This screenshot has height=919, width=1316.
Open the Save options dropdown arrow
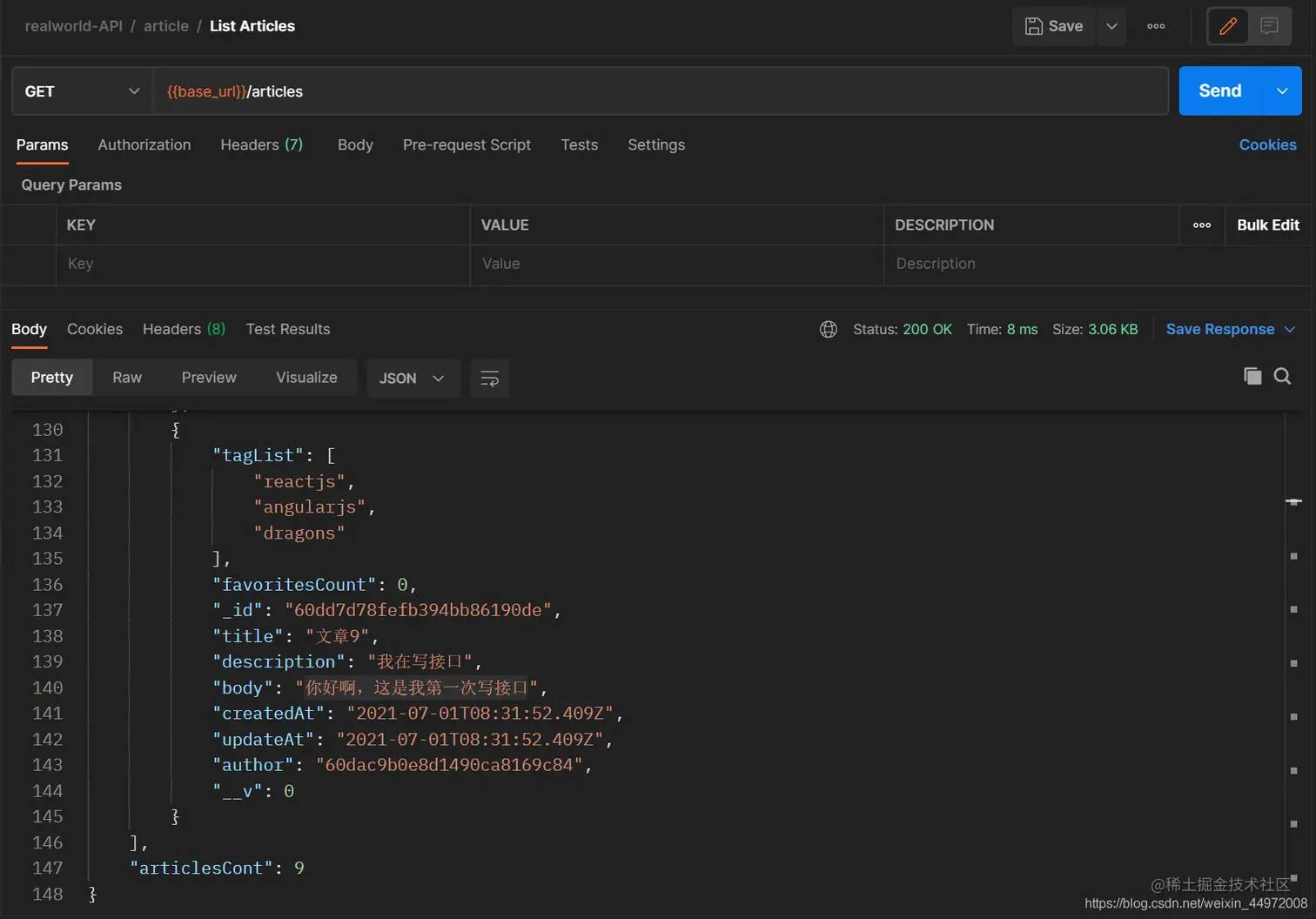click(1111, 26)
